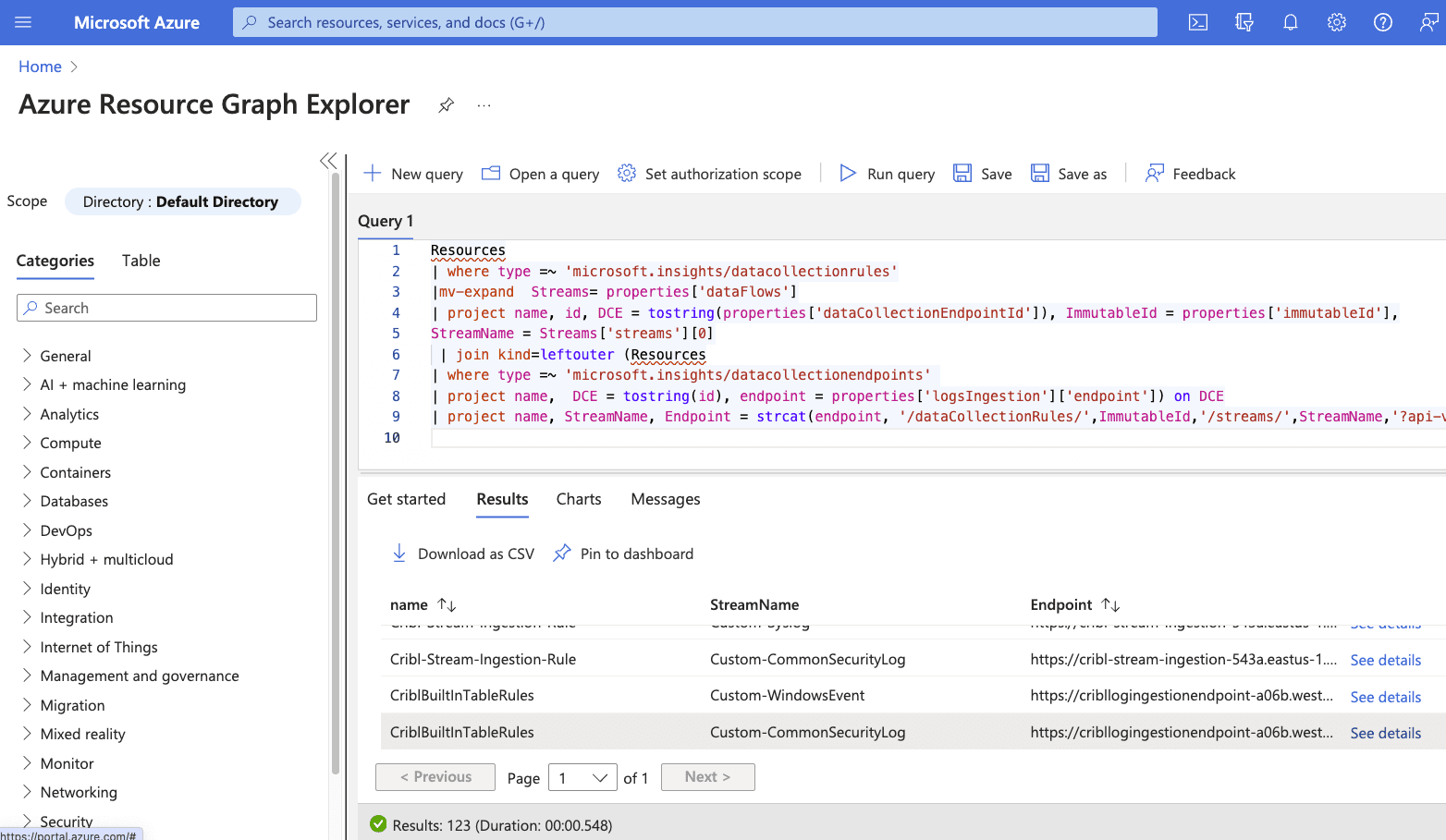Image resolution: width=1446 pixels, height=840 pixels.
Task: Click Run query play button
Action: [x=887, y=174]
